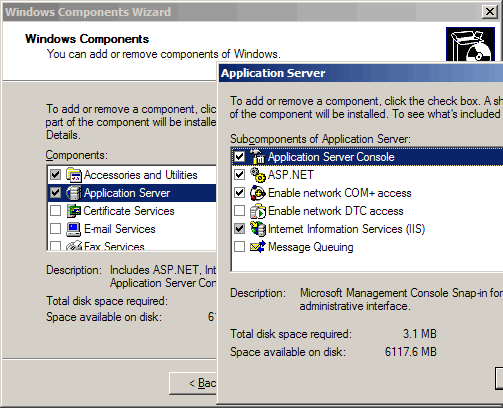
Task: Select E-mail Services row text
Action: pyautogui.click(x=120, y=229)
